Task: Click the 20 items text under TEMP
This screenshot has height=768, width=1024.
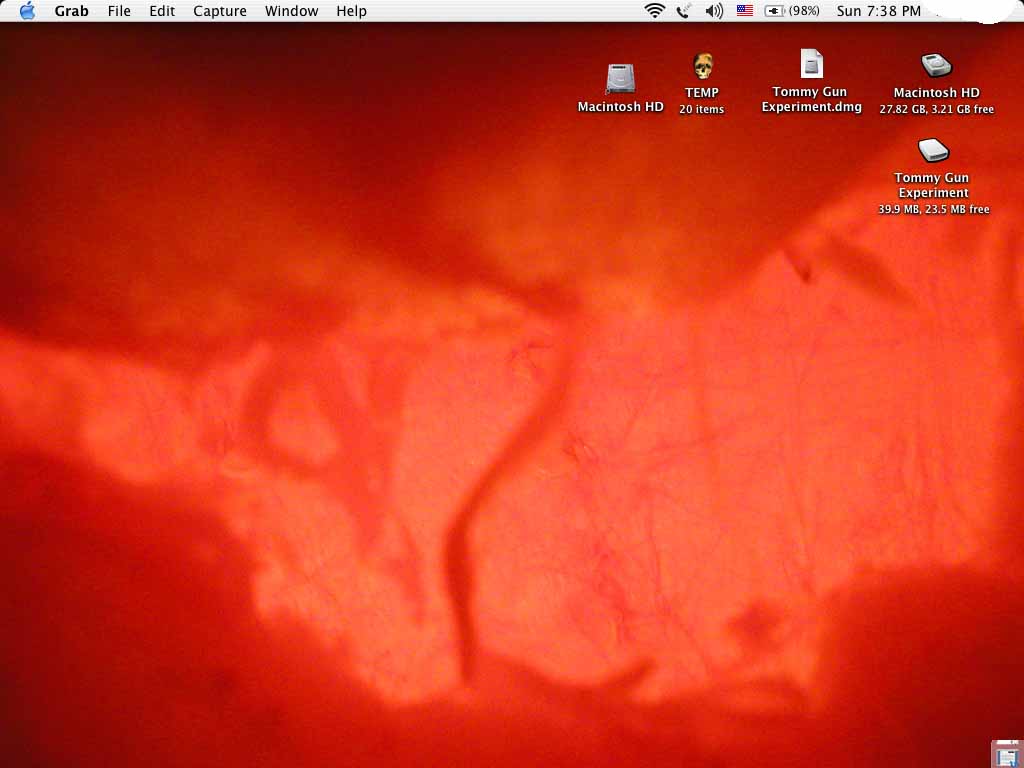Action: [701, 110]
